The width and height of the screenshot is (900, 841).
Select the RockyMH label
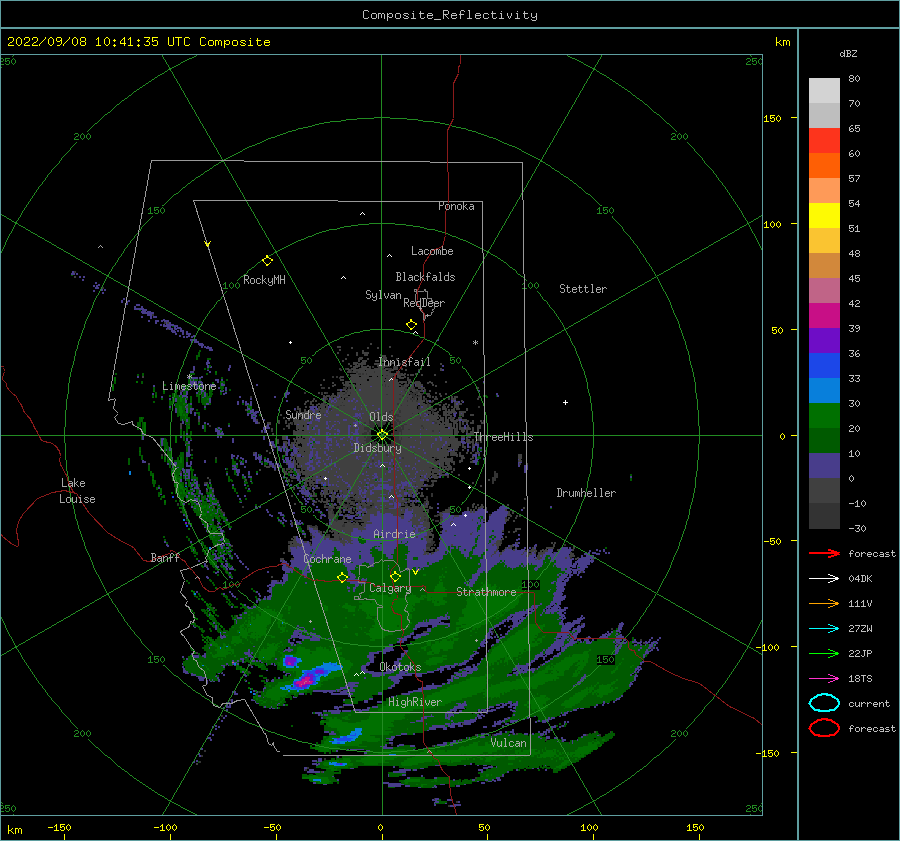pos(264,280)
